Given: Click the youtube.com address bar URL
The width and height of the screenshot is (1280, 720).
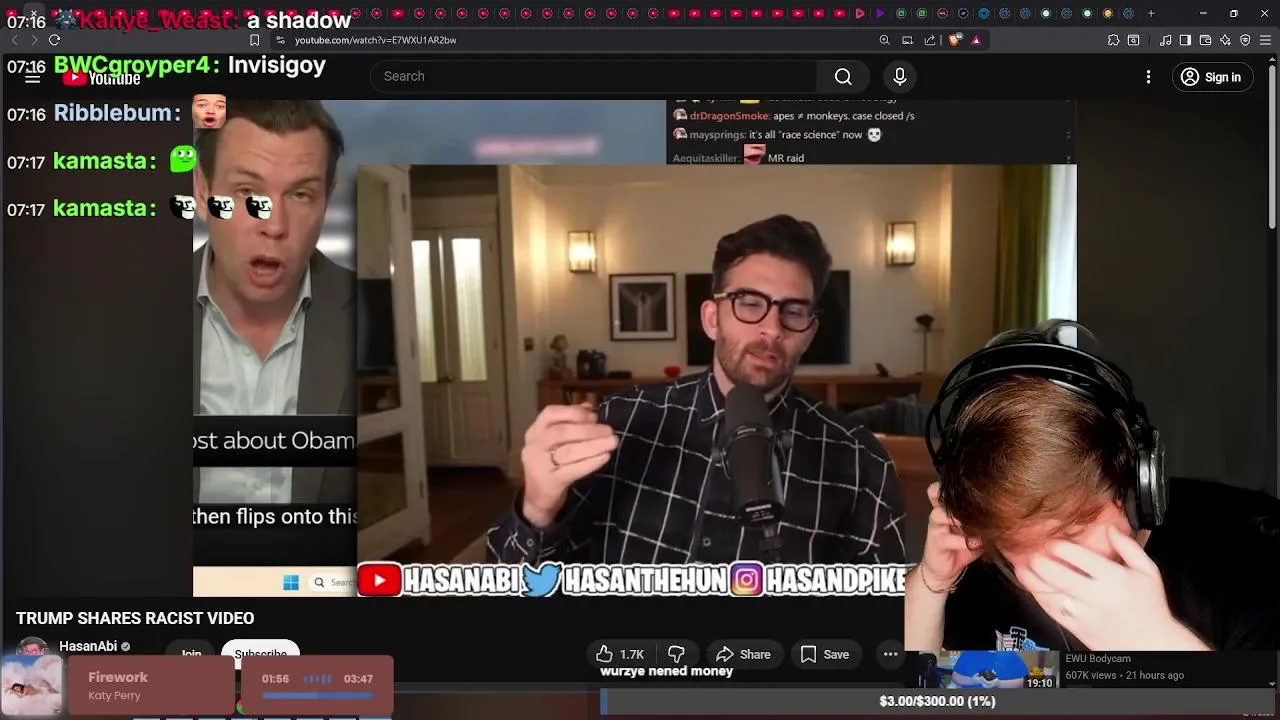Looking at the screenshot, I should pos(375,40).
